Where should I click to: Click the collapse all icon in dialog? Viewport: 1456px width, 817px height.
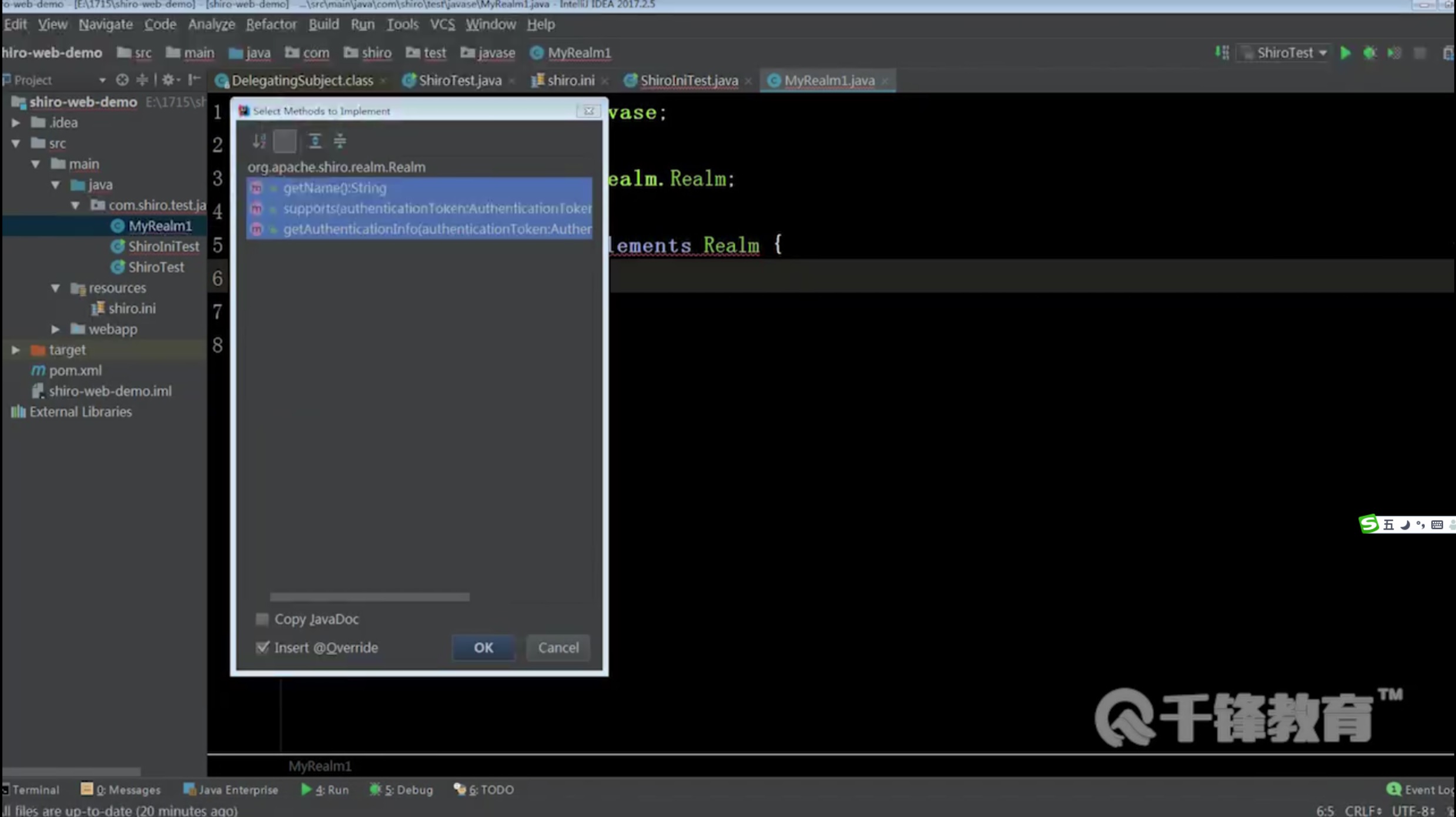pyautogui.click(x=340, y=141)
